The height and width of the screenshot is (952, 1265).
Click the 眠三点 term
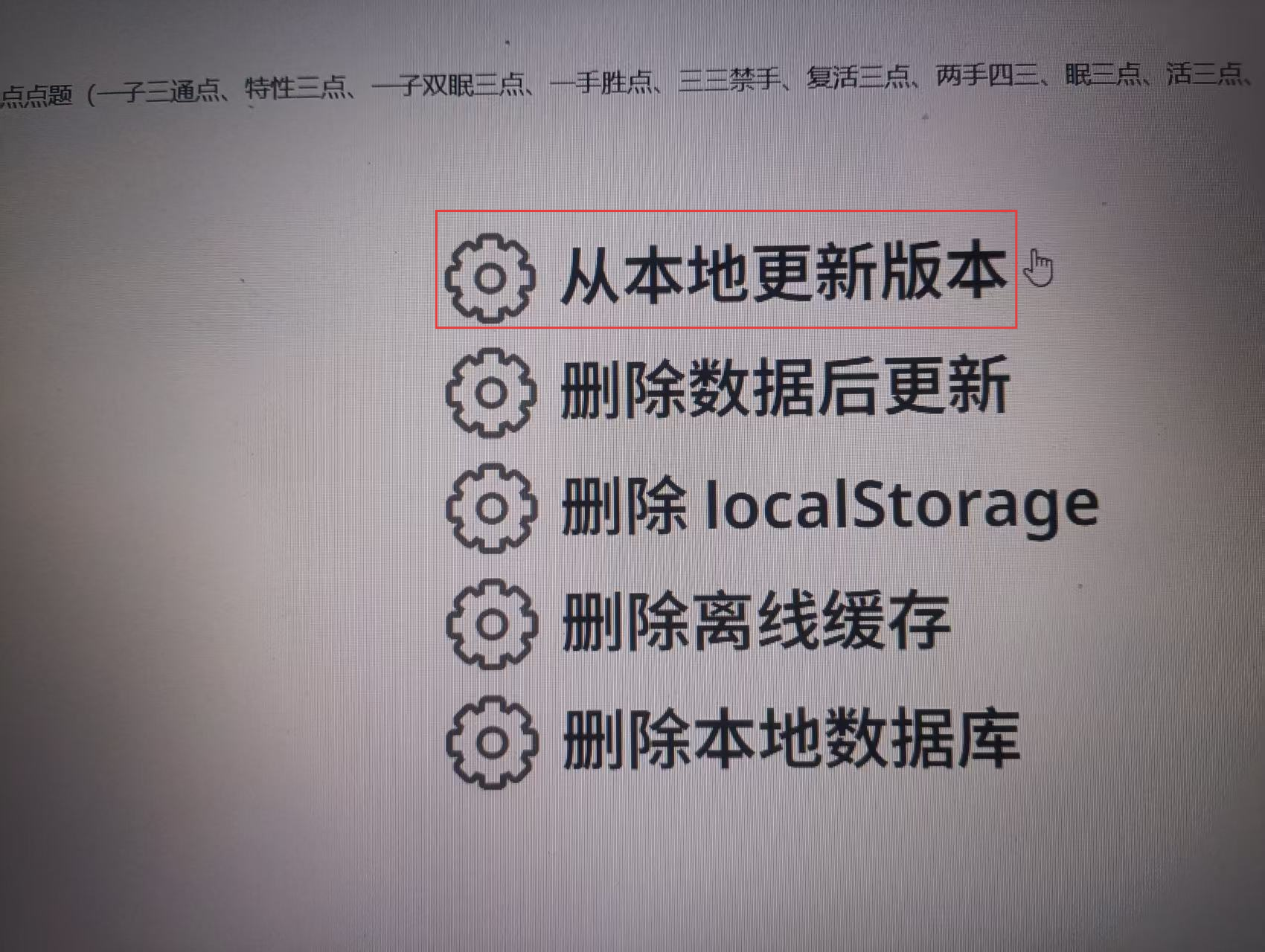click(x=1102, y=74)
